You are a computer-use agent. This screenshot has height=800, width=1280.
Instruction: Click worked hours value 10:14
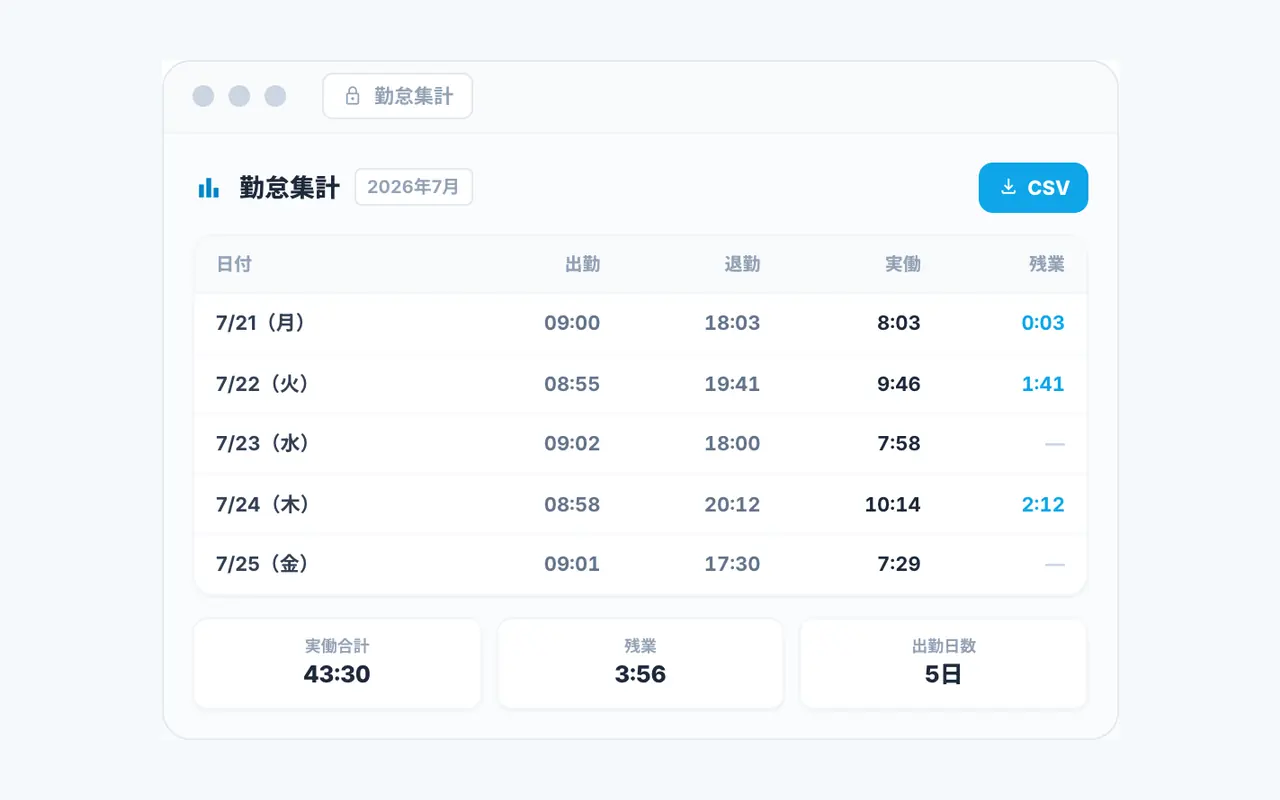click(x=893, y=504)
